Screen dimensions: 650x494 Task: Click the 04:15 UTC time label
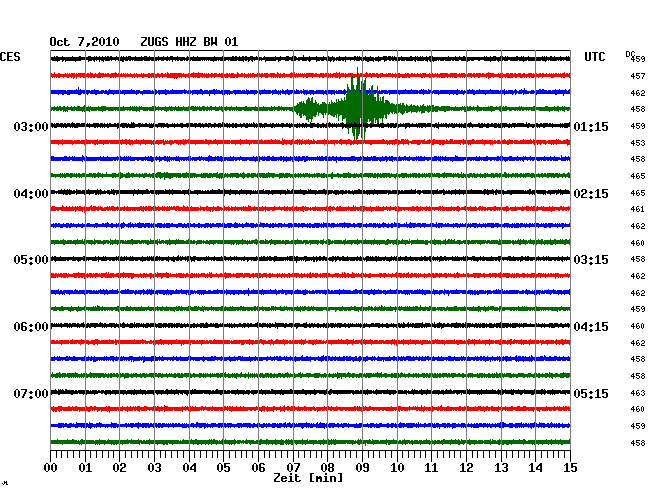[591, 327]
